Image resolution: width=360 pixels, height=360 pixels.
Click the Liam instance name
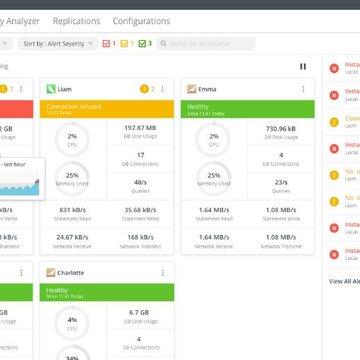64,89
